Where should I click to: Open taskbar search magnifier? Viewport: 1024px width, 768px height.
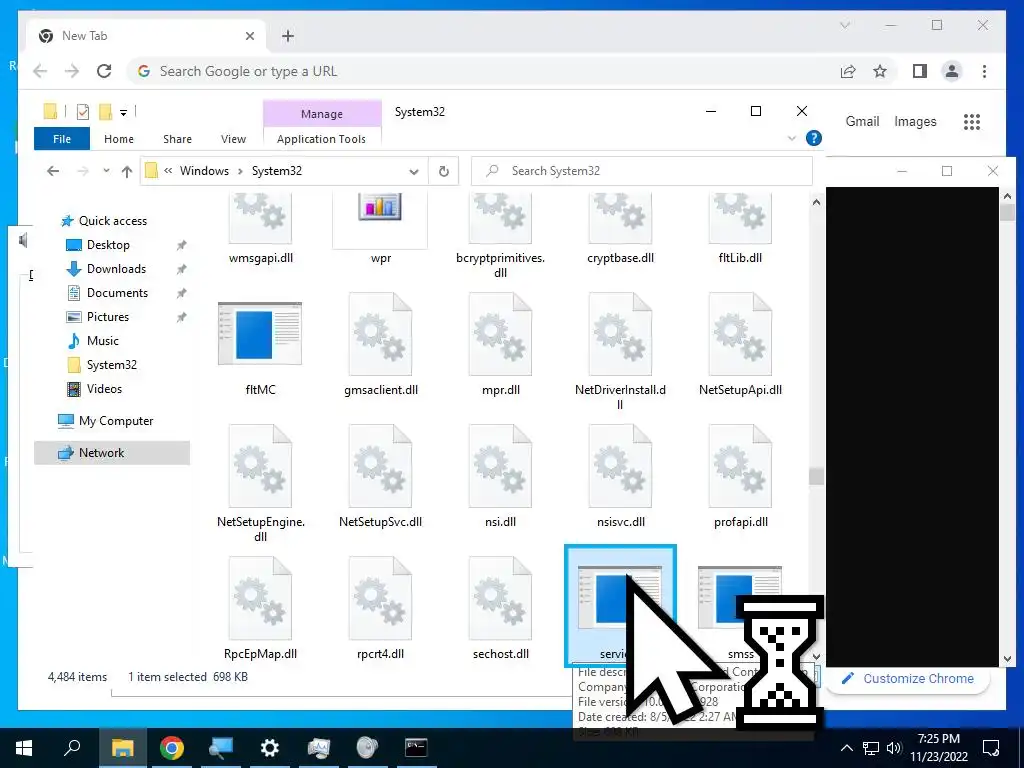[72, 747]
